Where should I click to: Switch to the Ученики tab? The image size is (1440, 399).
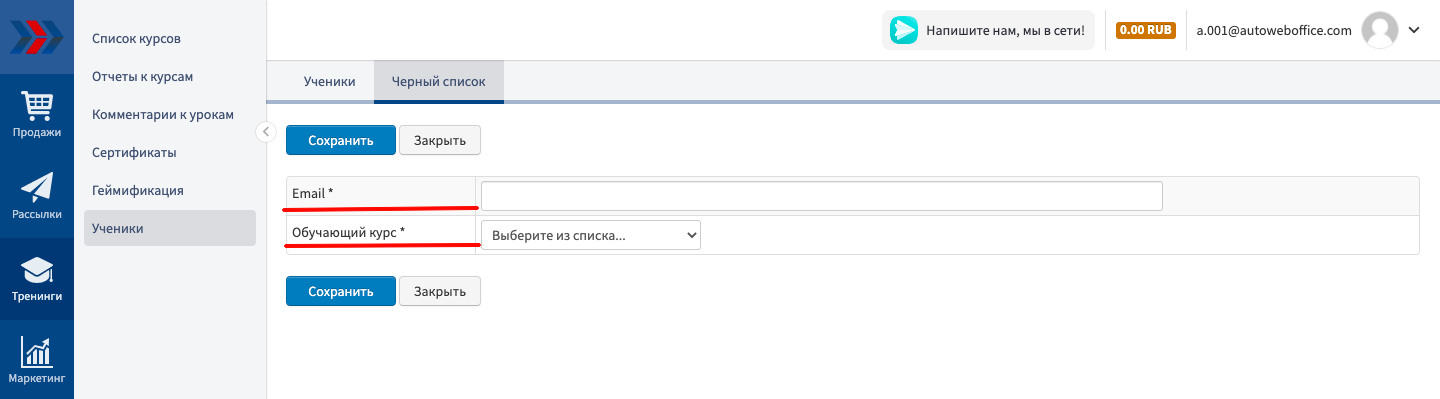click(x=330, y=82)
